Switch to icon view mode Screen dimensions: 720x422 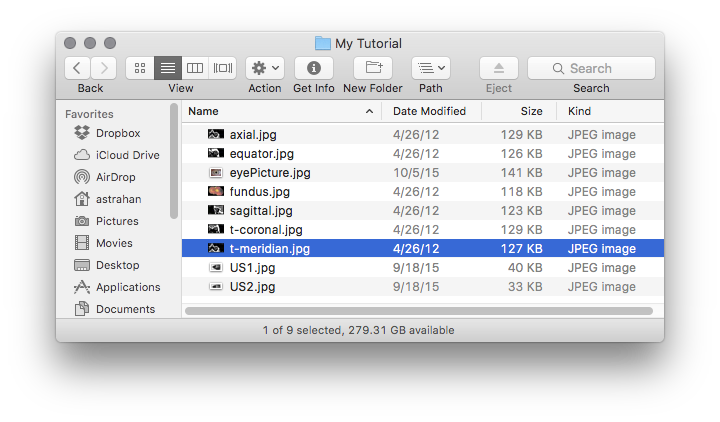click(x=140, y=68)
